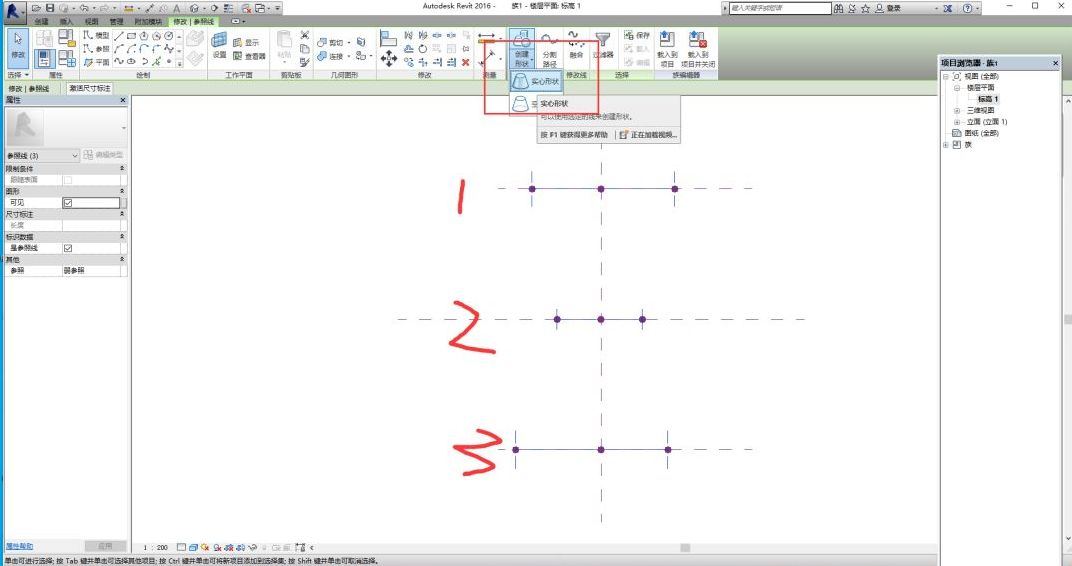The height and width of the screenshot is (566, 1072).
Task: Select the 分割路径 (Divide Path) tool
Action: click(549, 46)
